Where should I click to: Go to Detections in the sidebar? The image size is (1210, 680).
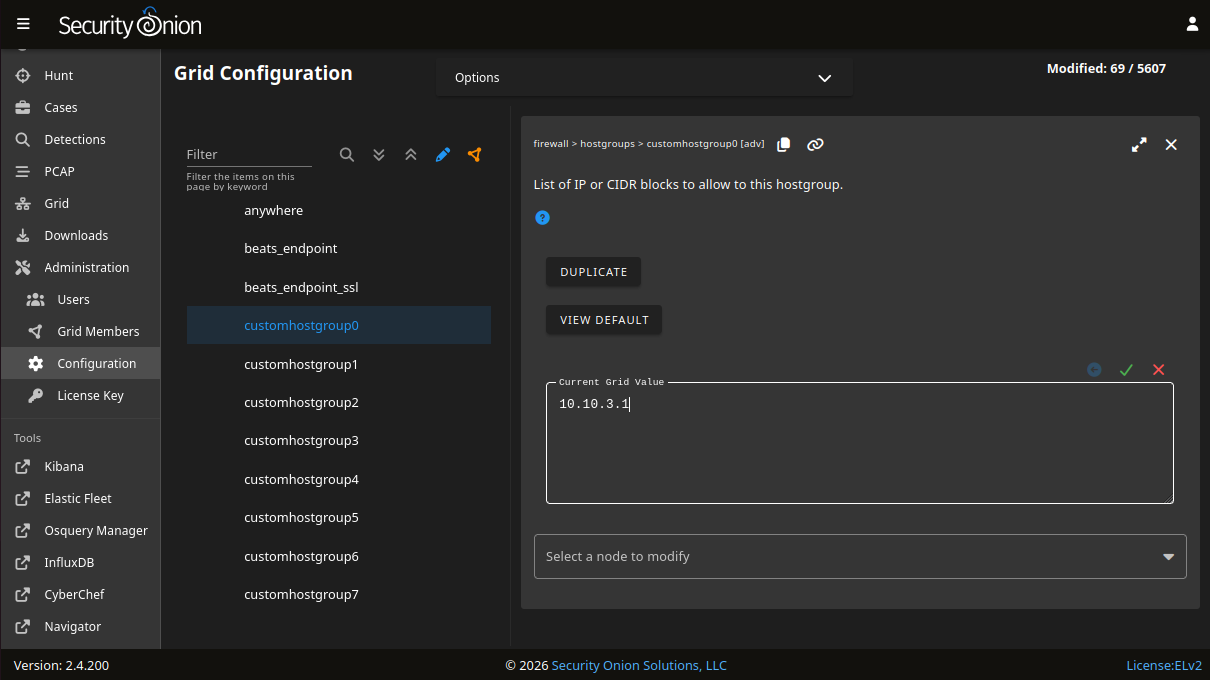pyautogui.click(x=75, y=140)
